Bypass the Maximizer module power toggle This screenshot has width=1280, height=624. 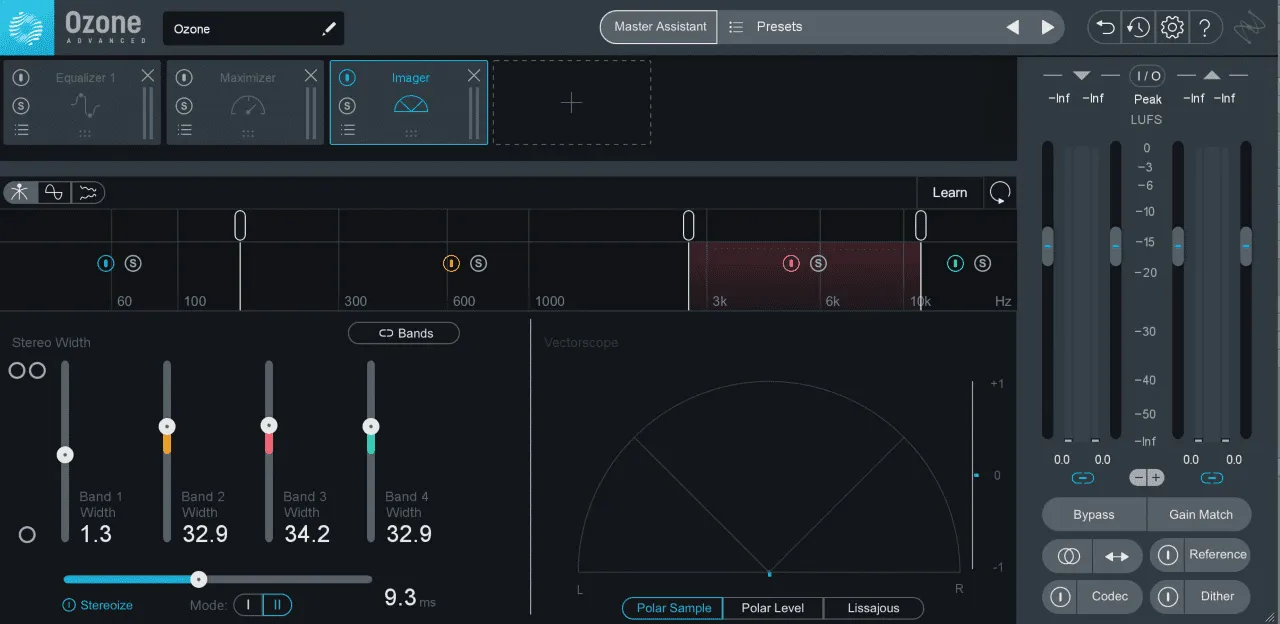click(184, 78)
